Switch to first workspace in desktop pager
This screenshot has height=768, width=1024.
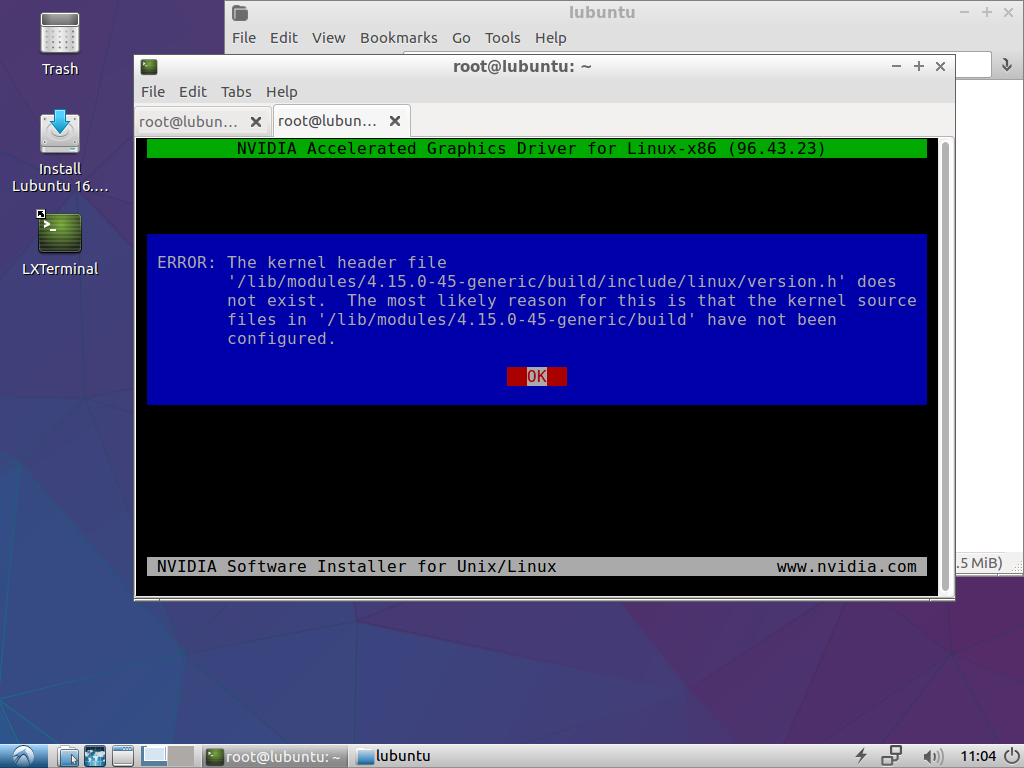tap(154, 756)
